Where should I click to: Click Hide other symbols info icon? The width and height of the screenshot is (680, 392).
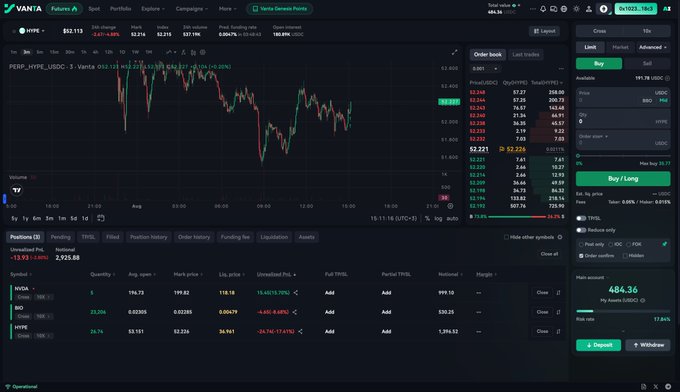point(560,237)
